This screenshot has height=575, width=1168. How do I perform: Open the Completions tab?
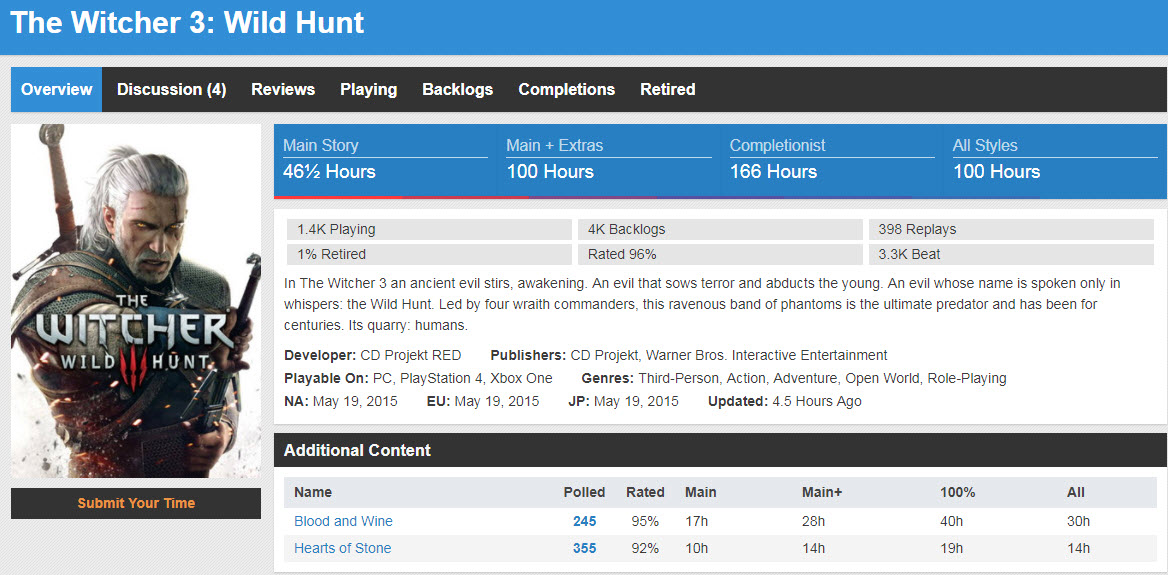(x=567, y=89)
